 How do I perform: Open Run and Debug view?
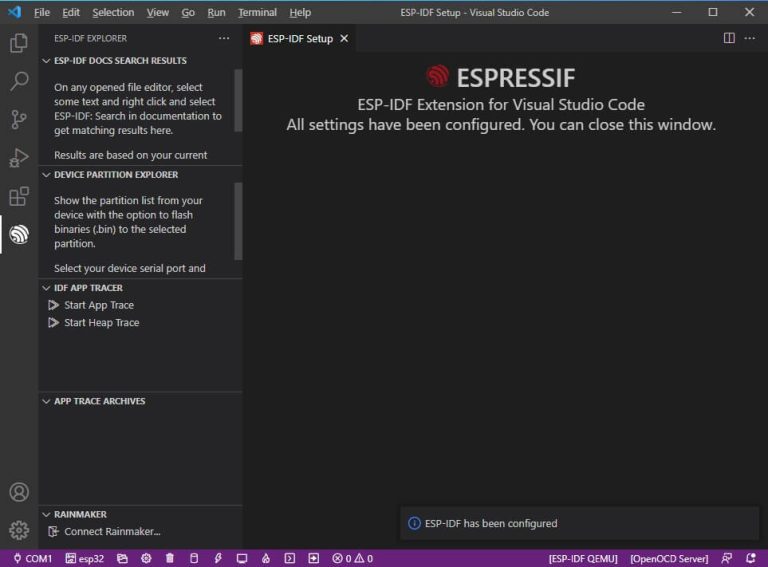pos(19,158)
